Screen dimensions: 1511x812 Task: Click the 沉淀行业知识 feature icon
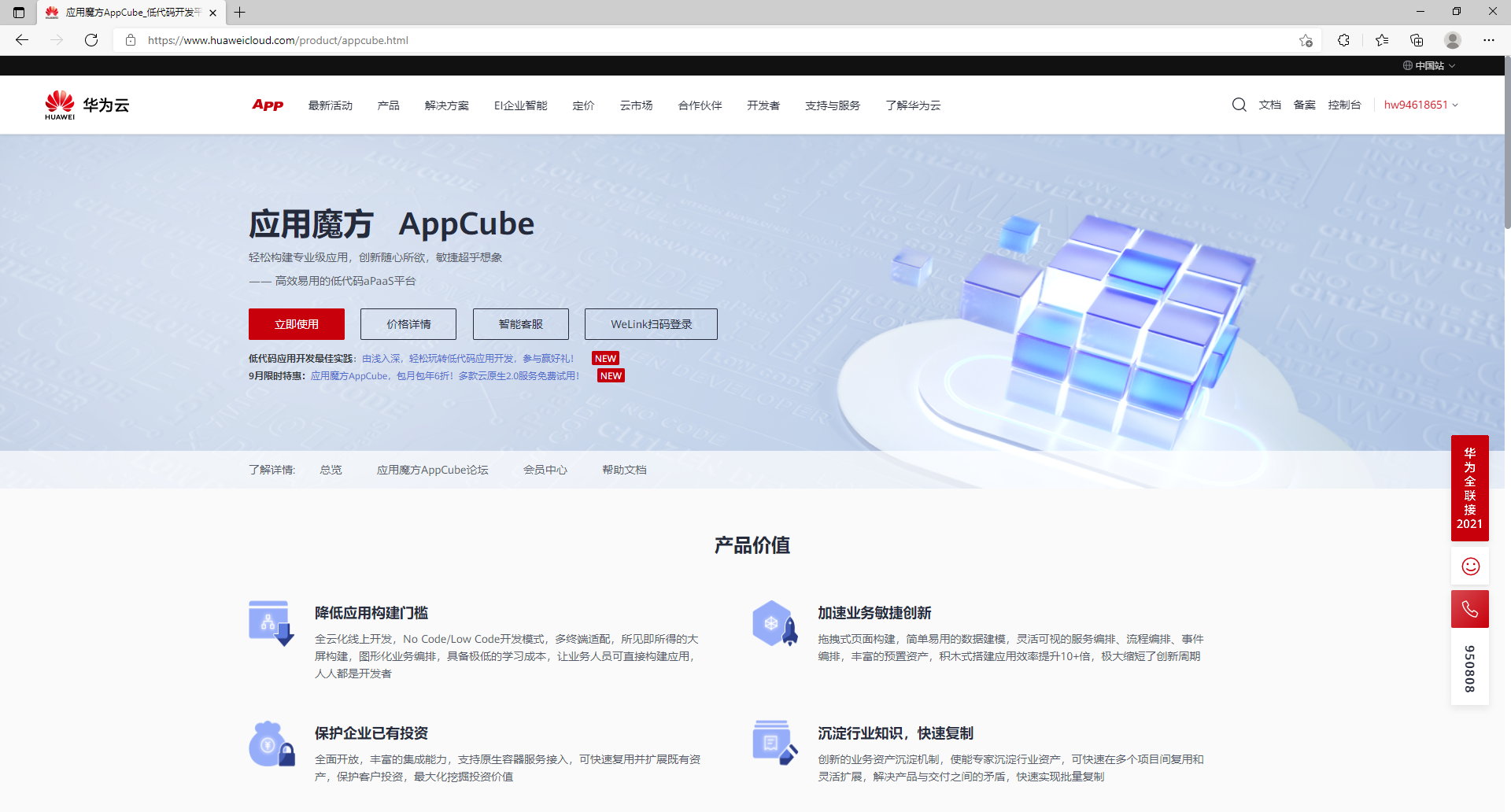point(775,744)
